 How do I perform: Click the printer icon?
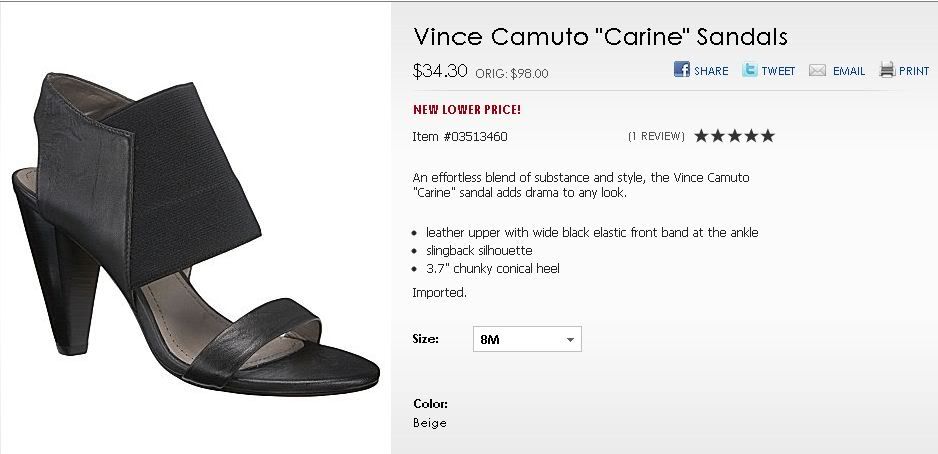(x=886, y=70)
